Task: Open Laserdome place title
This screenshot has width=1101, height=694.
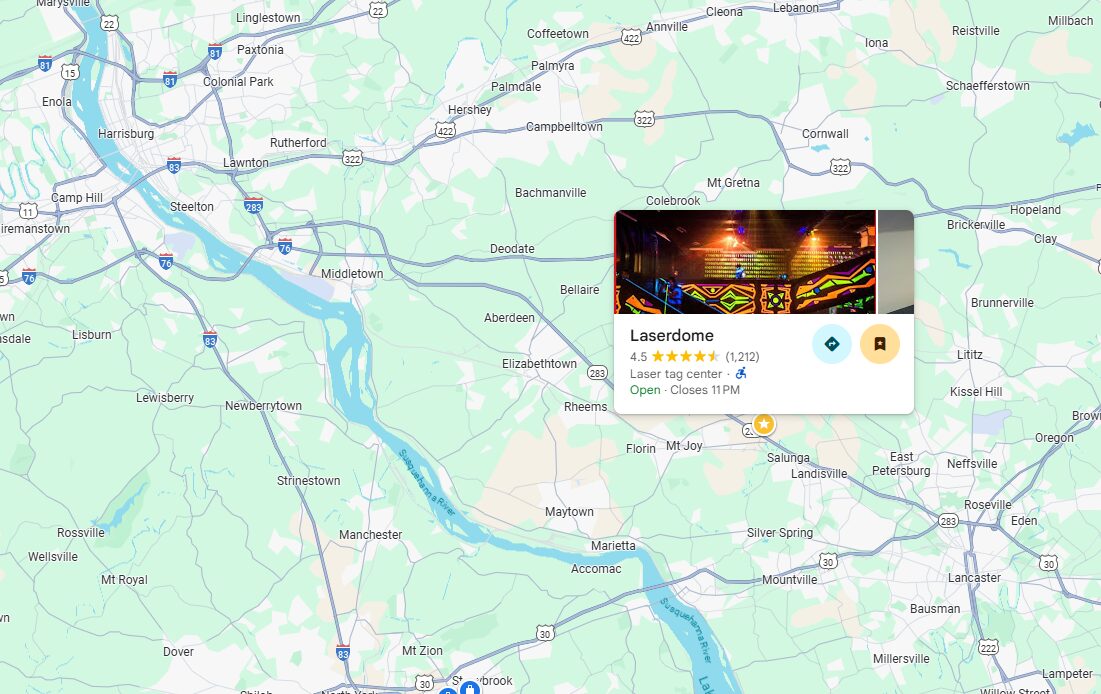Action: click(671, 335)
